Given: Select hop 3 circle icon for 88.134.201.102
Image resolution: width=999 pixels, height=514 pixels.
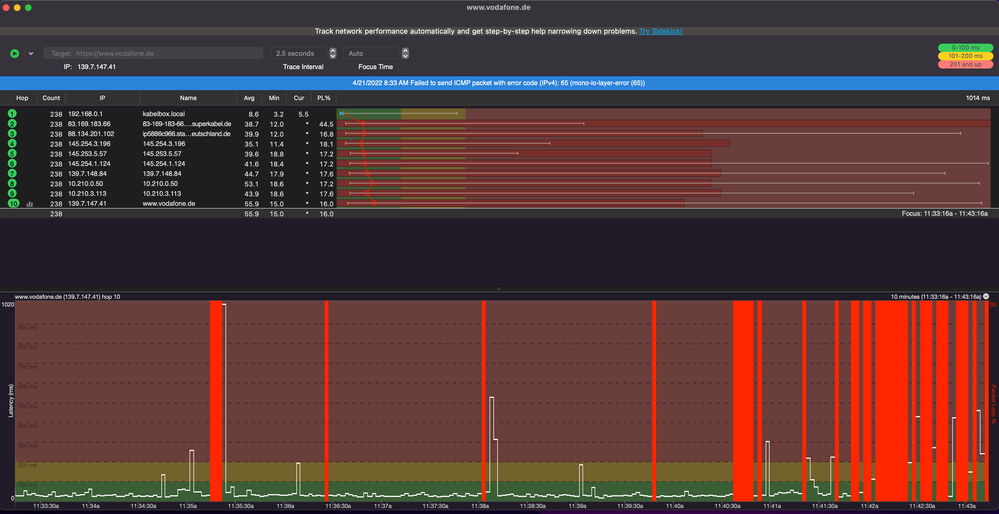Looking at the screenshot, I should click(13, 134).
